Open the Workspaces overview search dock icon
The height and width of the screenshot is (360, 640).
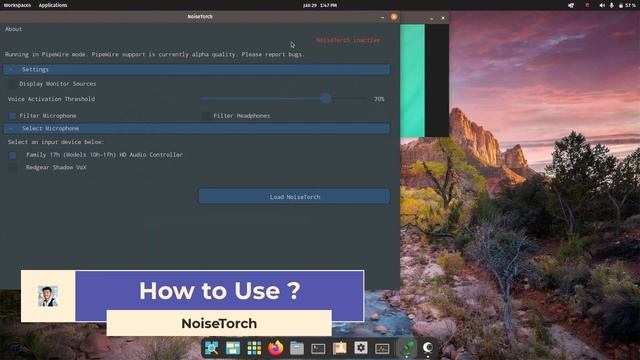pos(211,348)
